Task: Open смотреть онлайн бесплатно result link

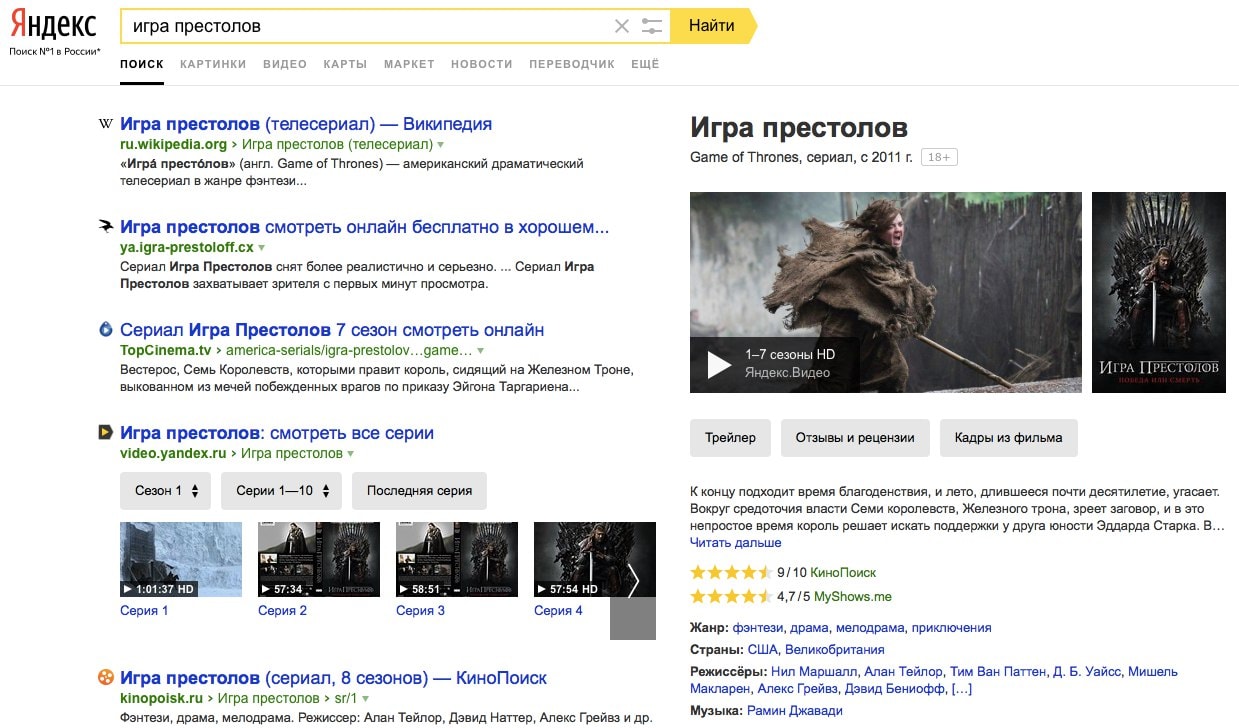Action: (x=364, y=227)
